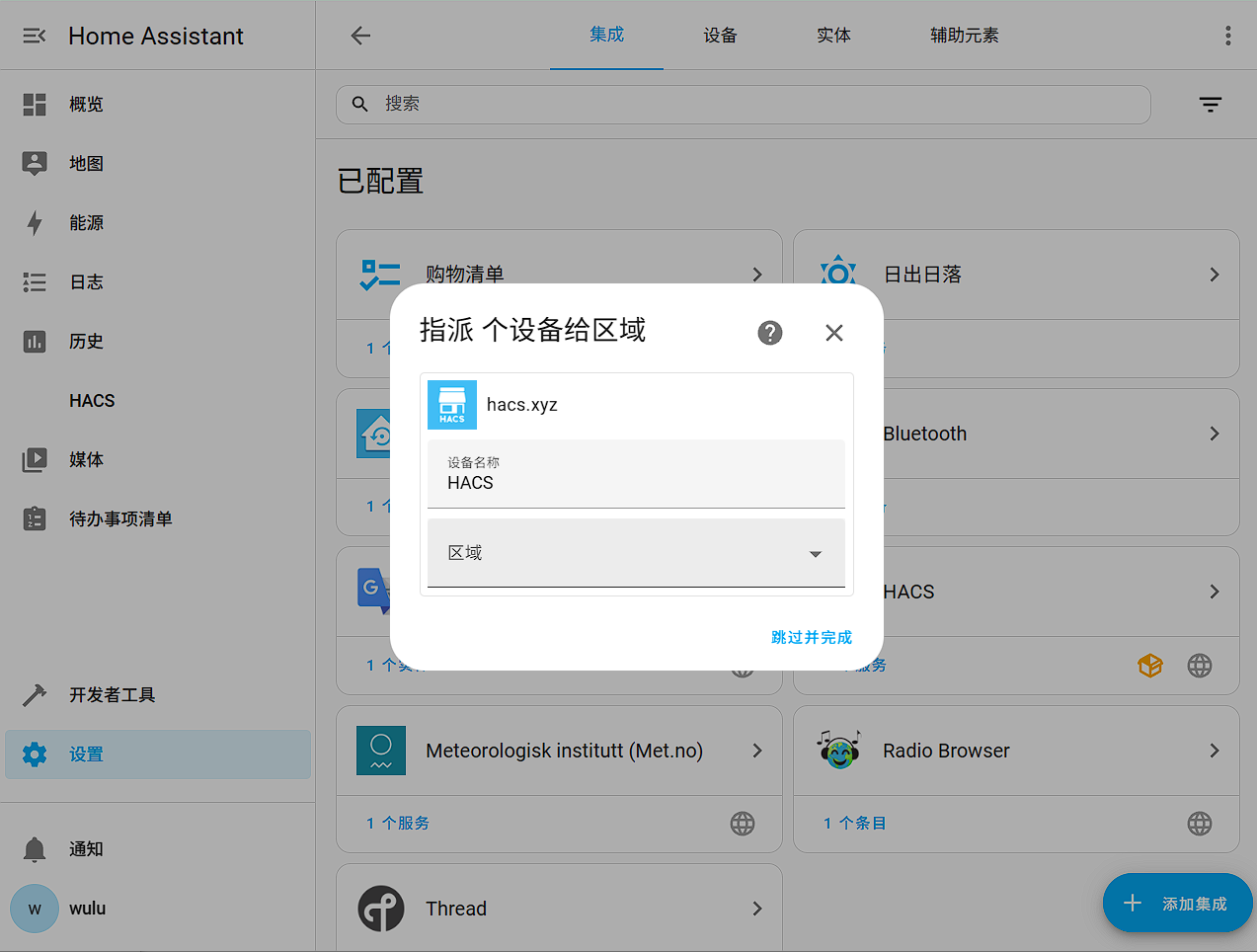
Task: Expand the Bluetooth integration chevron
Action: click(x=1215, y=434)
